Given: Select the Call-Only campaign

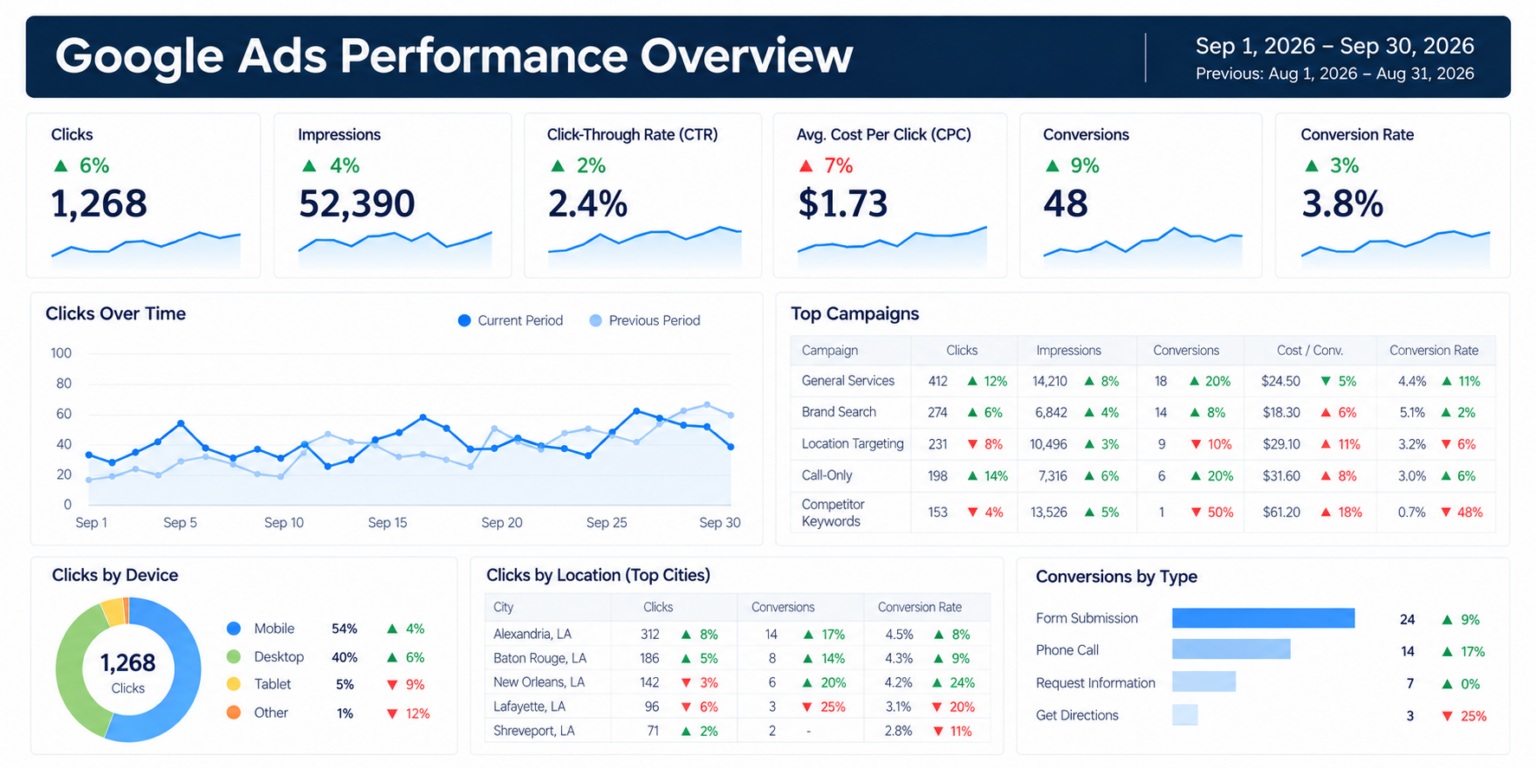Looking at the screenshot, I should 1143,476.
